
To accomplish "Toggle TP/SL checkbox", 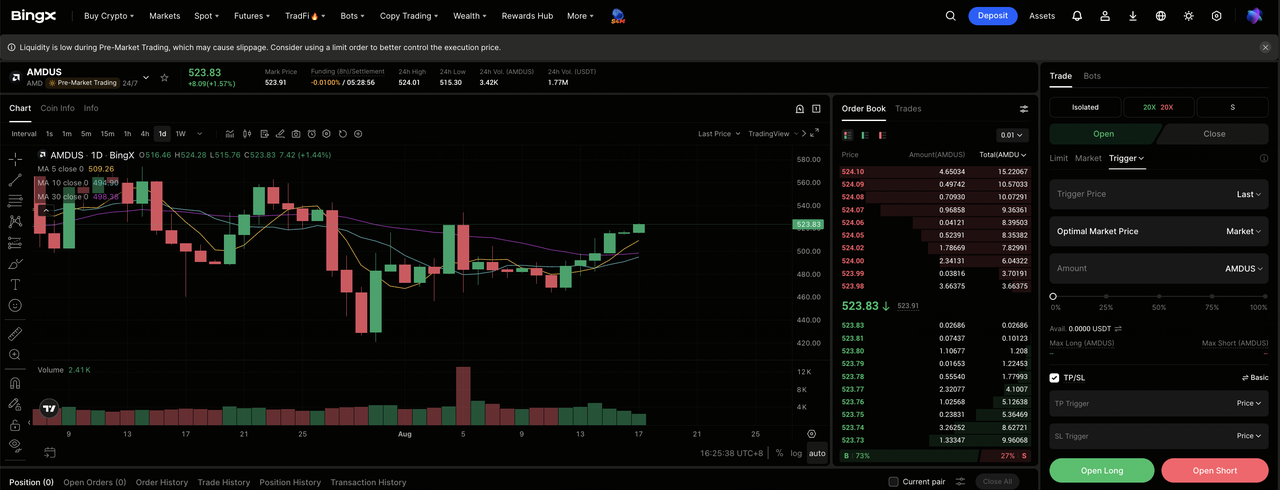I will [1054, 378].
